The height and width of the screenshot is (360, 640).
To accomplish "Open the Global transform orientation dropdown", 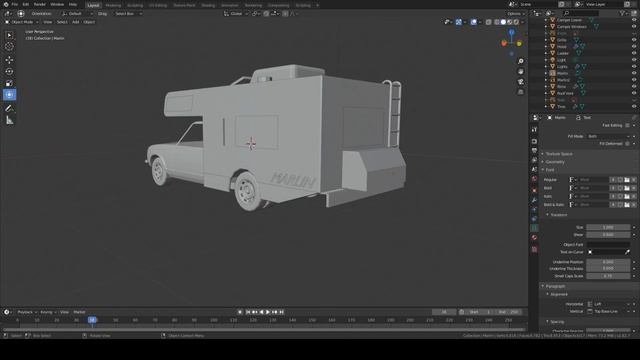I will [236, 13].
